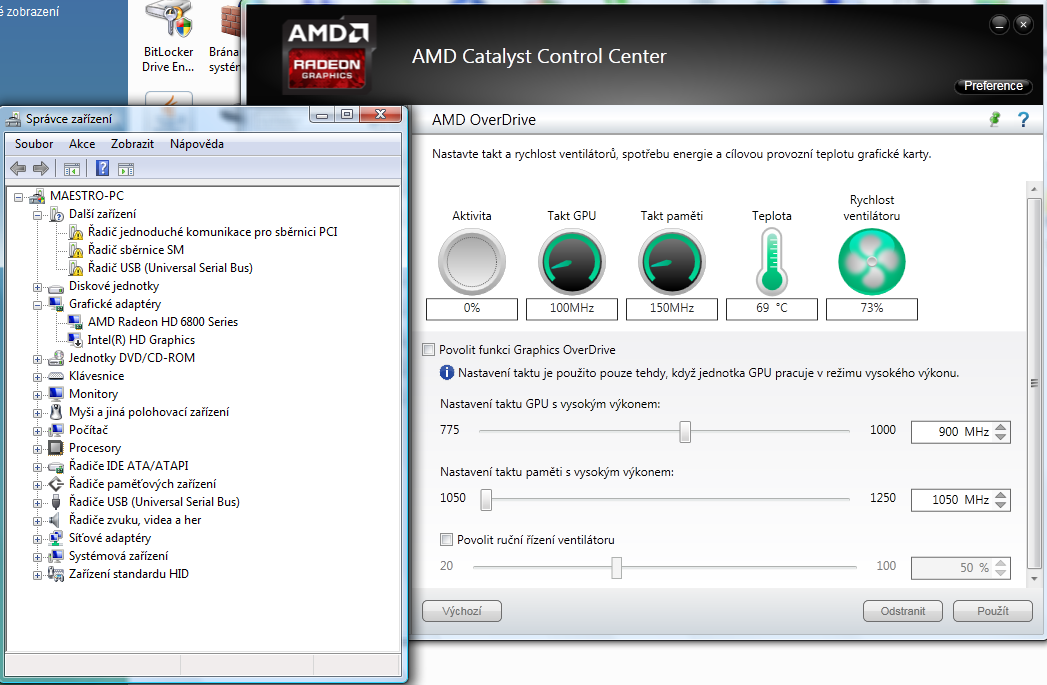Click the blue info icon beside Nastavení taktu note
1047x685 pixels.
click(447, 373)
